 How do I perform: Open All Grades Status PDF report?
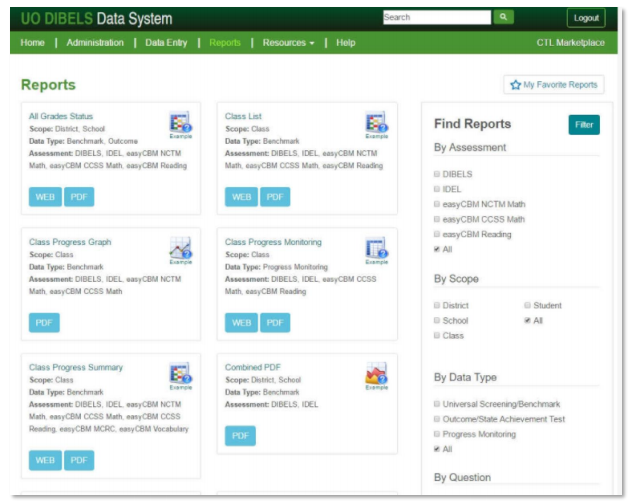click(x=79, y=197)
